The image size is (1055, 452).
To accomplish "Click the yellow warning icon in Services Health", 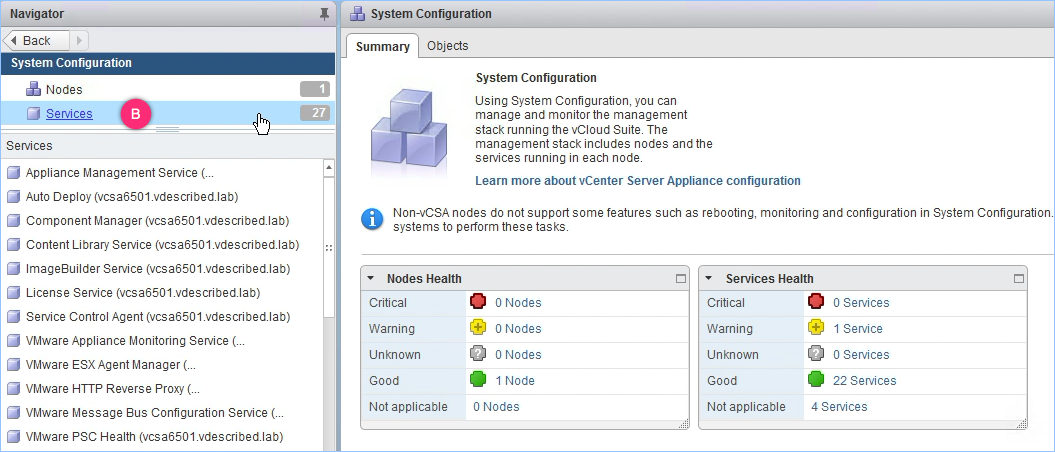I will pyautogui.click(x=816, y=328).
